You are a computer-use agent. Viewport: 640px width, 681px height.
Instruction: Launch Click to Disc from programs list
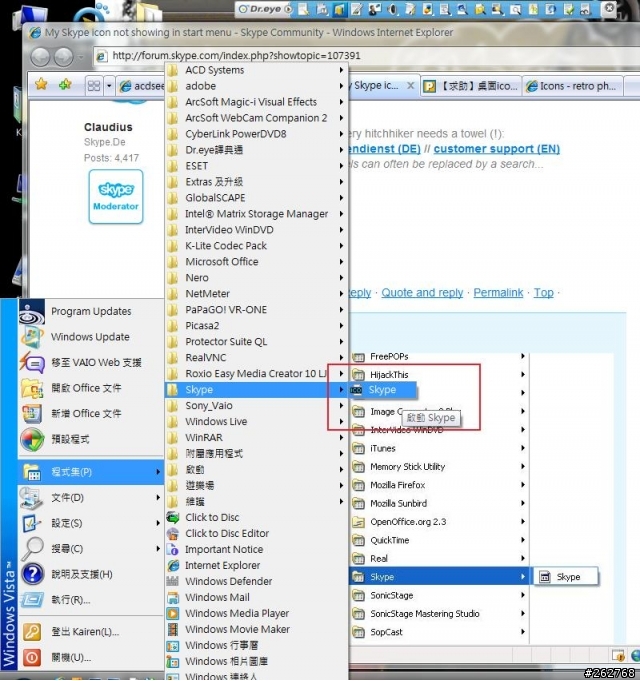pyautogui.click(x=256, y=518)
